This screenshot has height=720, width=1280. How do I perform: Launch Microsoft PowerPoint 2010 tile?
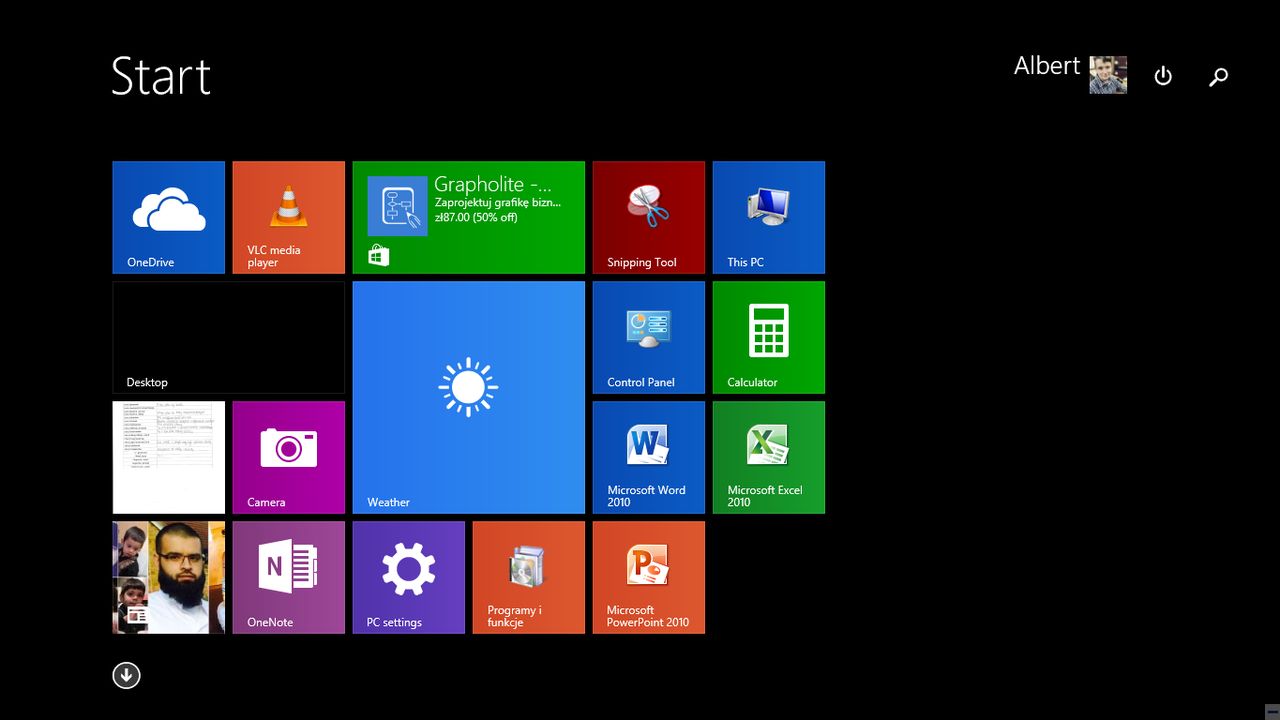(x=649, y=577)
